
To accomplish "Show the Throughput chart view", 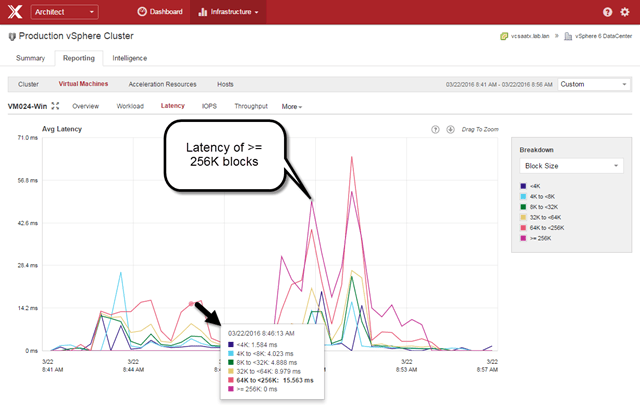I will click(251, 106).
